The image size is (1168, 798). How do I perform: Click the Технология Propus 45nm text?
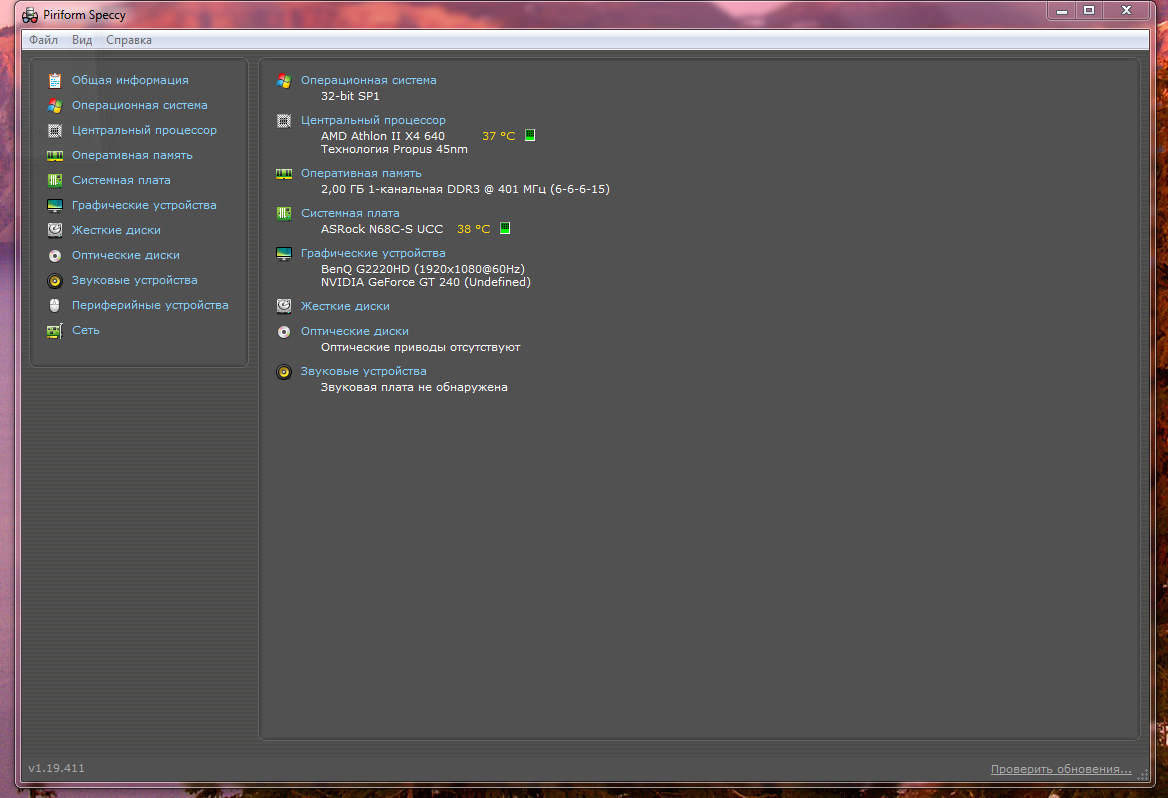(x=394, y=150)
